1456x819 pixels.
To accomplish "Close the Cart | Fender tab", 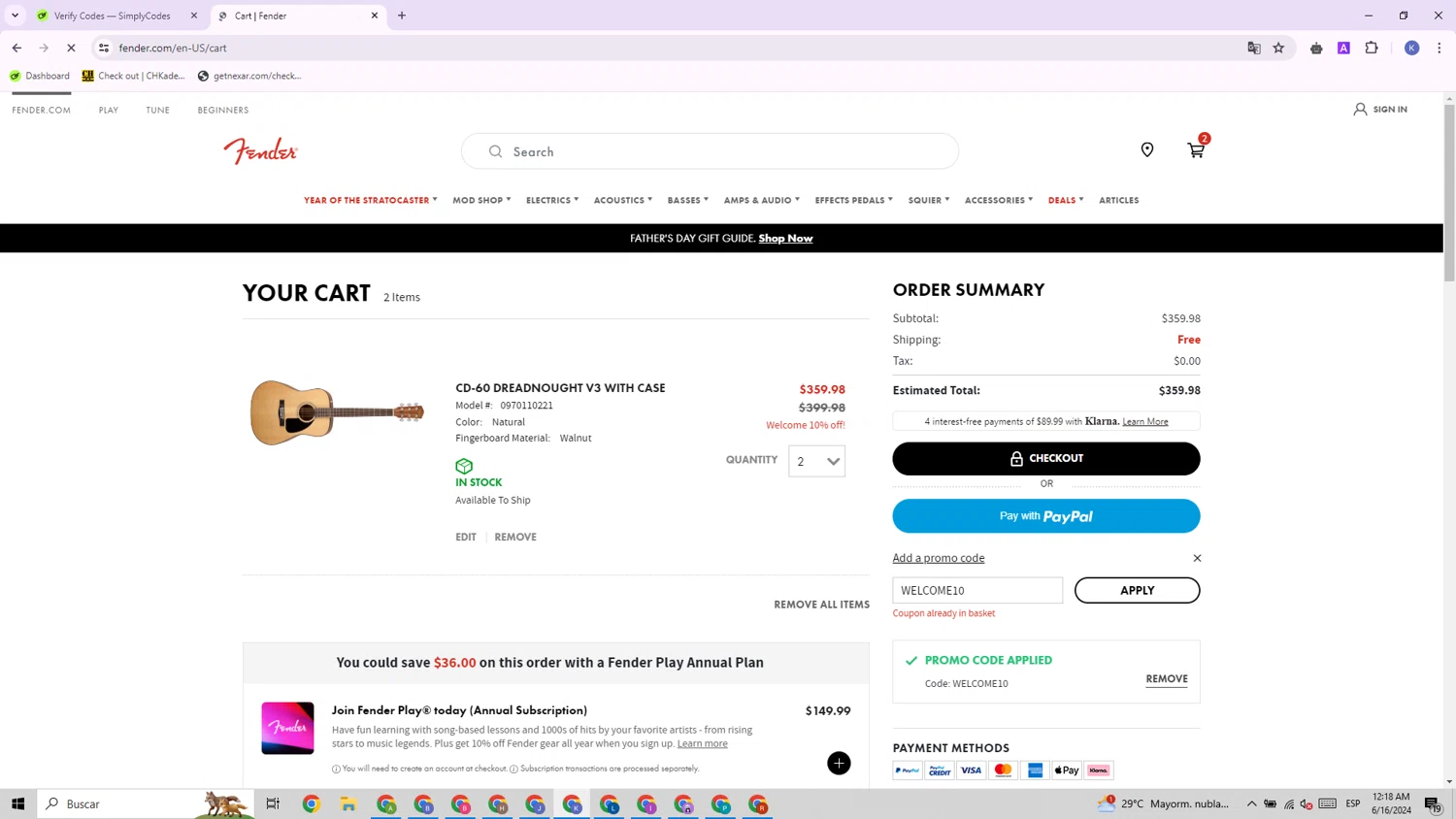I will tap(375, 16).
